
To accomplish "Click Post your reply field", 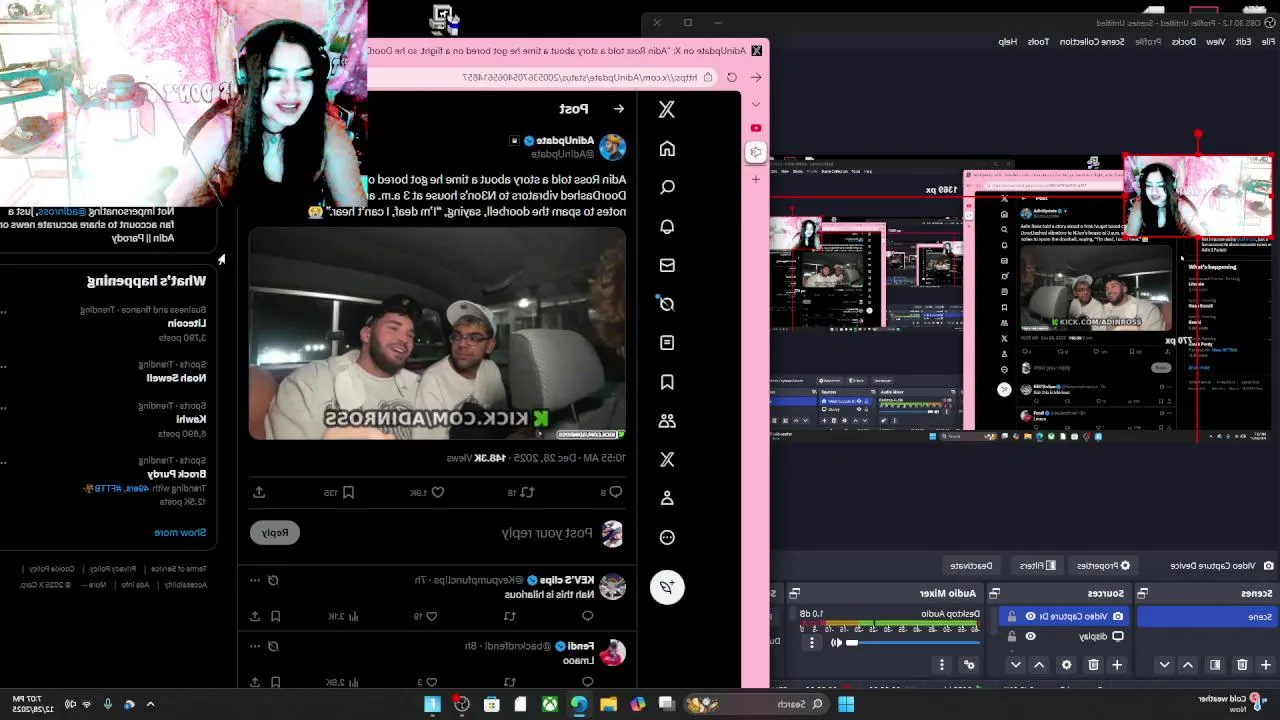I will (x=546, y=533).
